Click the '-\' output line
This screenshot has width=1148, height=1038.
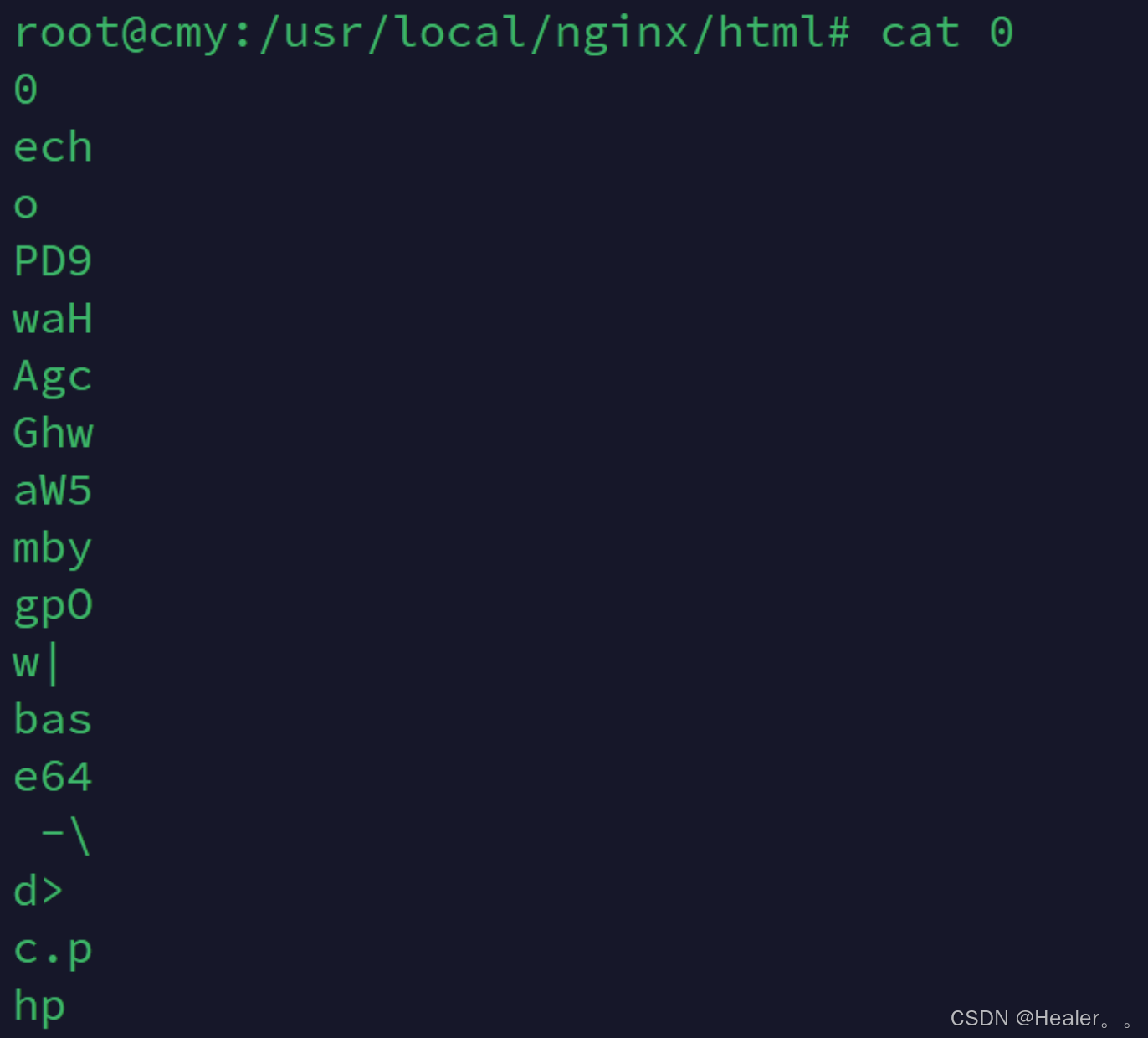pyautogui.click(x=65, y=835)
